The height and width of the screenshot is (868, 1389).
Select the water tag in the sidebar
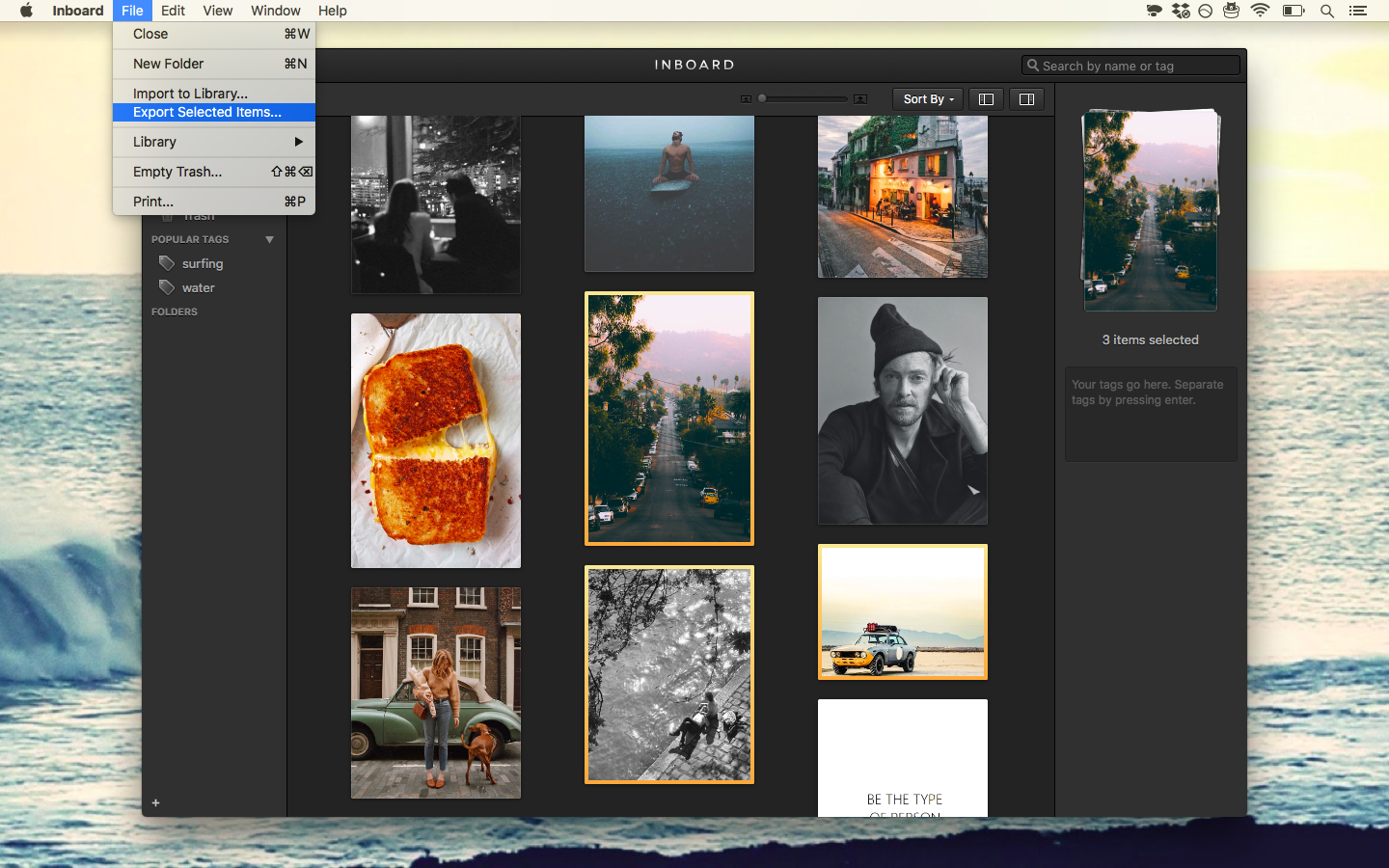click(x=198, y=287)
